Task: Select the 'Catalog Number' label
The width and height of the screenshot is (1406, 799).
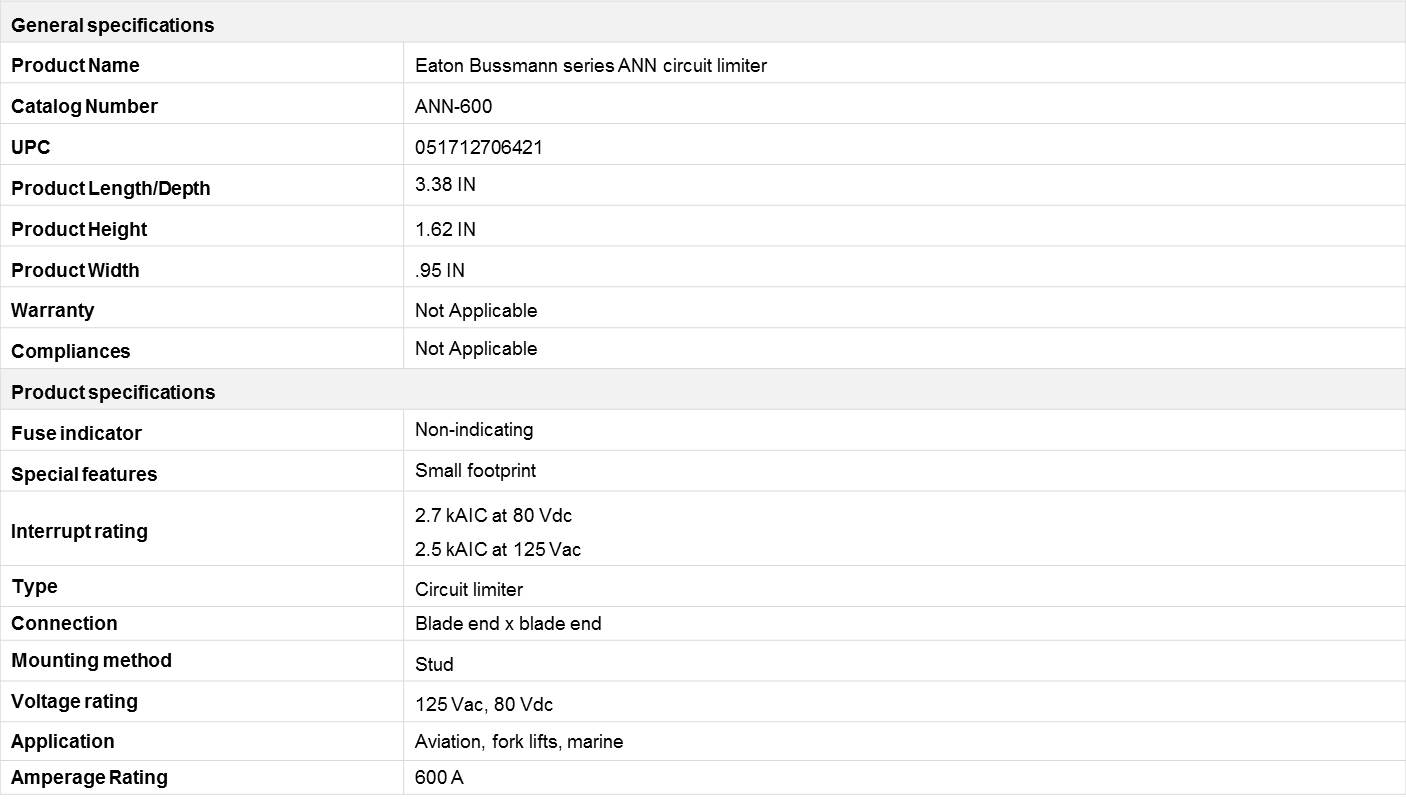Action: (84, 107)
